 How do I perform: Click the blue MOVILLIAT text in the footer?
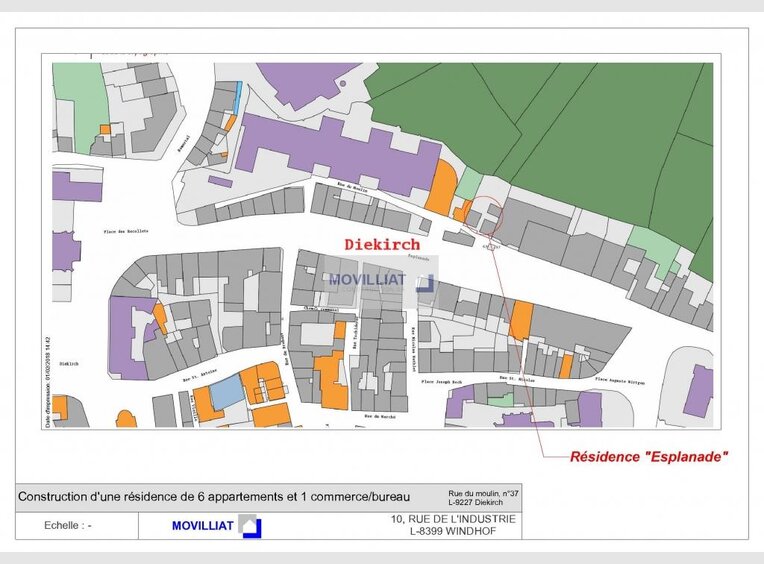[x=203, y=526]
